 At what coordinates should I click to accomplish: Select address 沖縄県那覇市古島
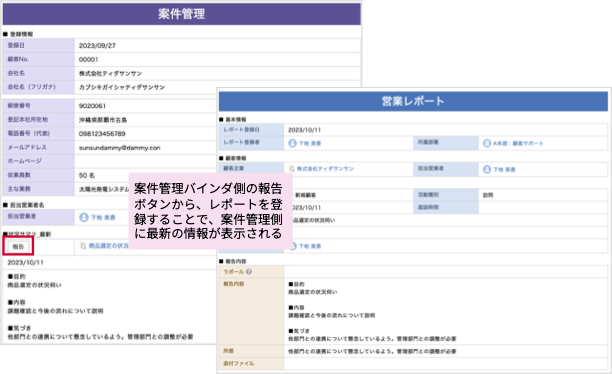coord(103,120)
